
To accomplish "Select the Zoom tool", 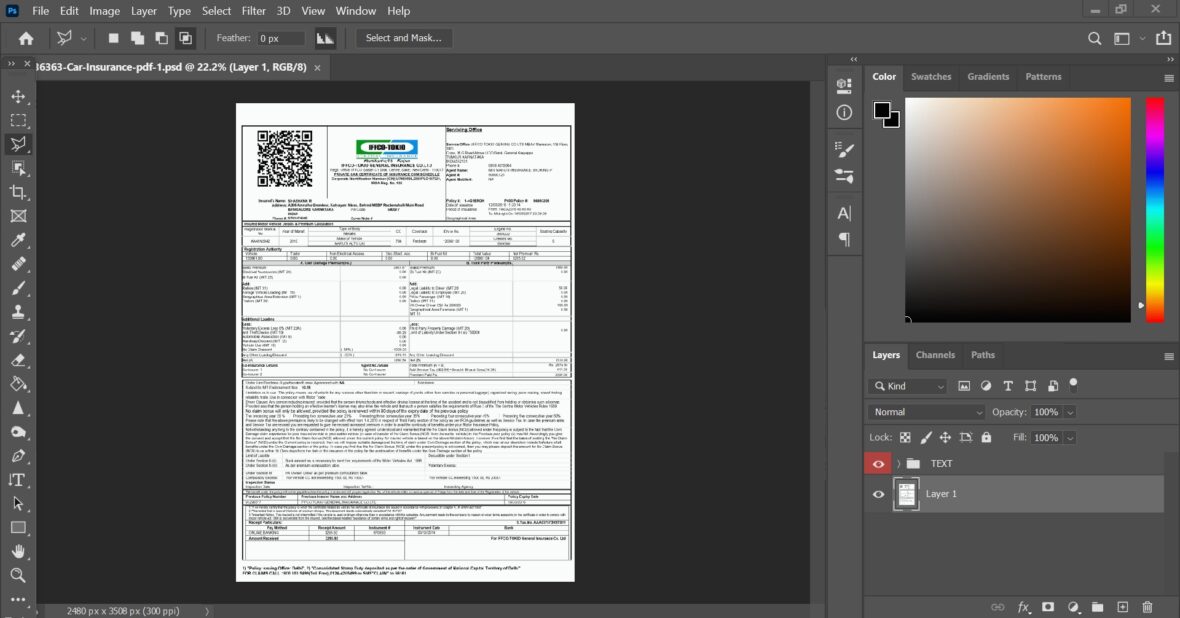I will click(x=17, y=573).
